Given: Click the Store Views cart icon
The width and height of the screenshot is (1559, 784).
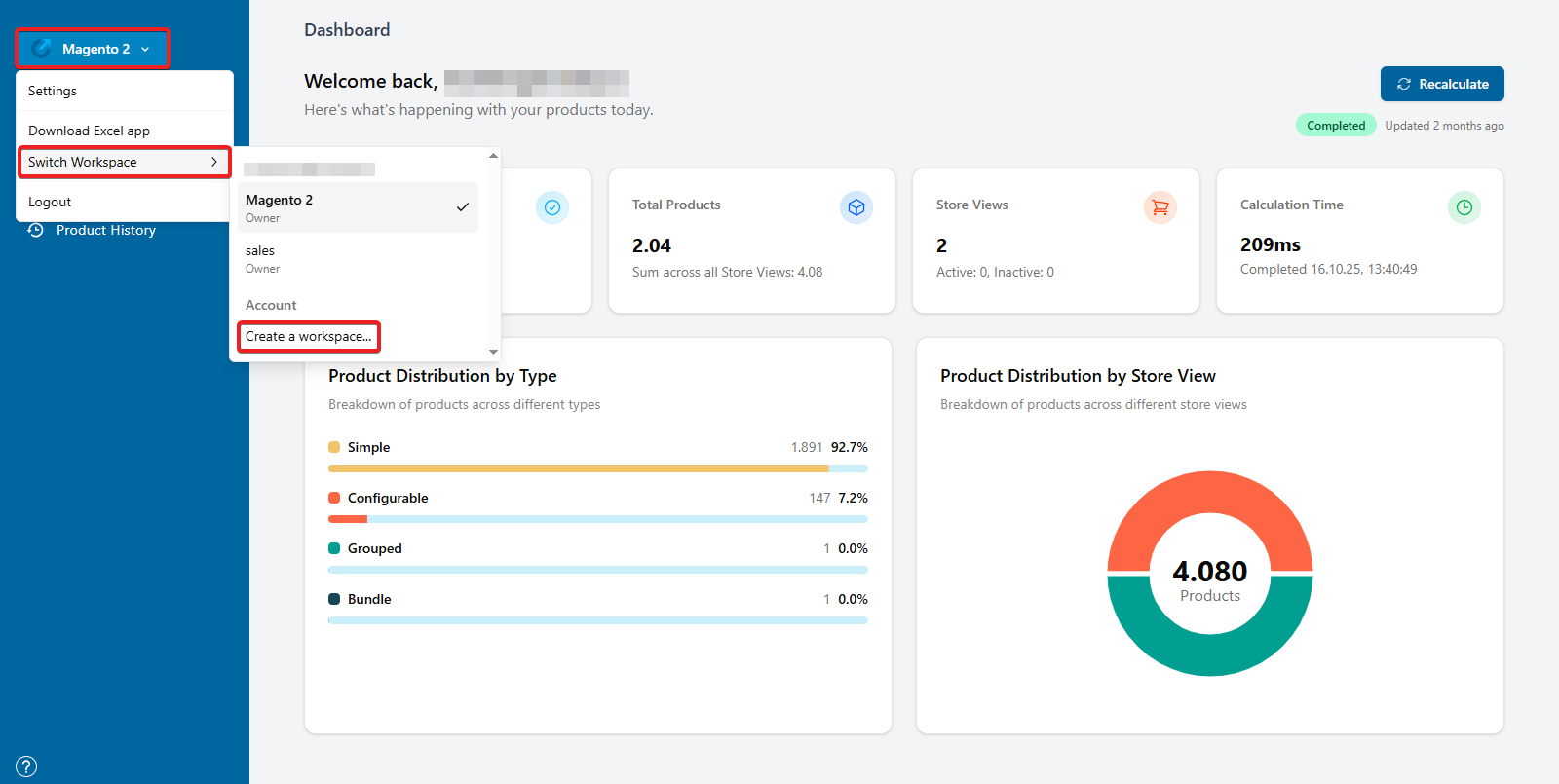Looking at the screenshot, I should [x=1160, y=207].
